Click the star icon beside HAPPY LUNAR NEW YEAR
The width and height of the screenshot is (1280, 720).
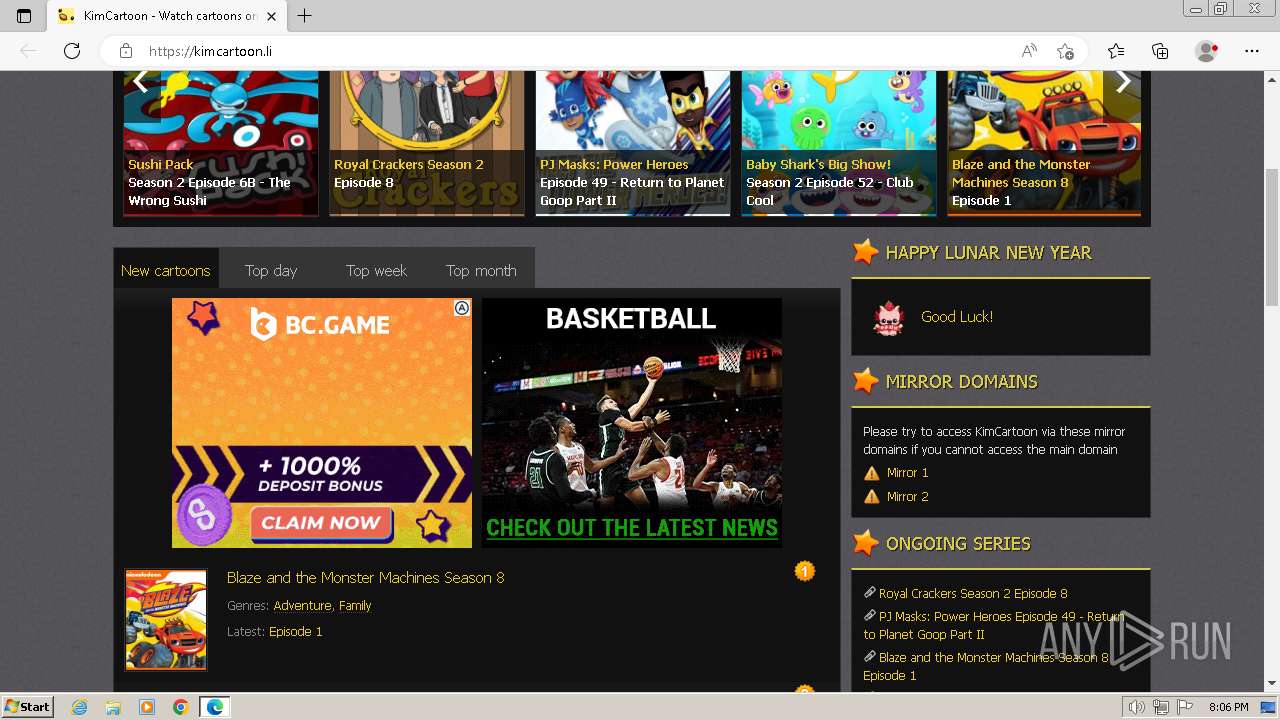865,252
